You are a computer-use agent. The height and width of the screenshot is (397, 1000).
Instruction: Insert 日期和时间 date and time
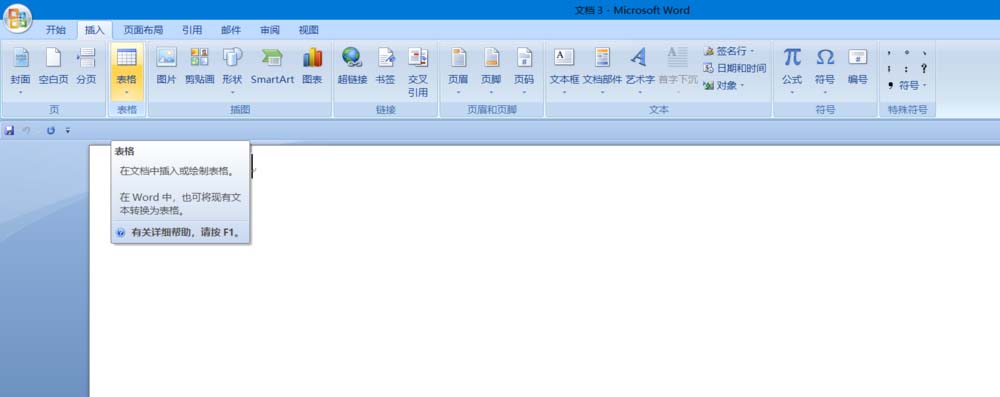pos(734,68)
